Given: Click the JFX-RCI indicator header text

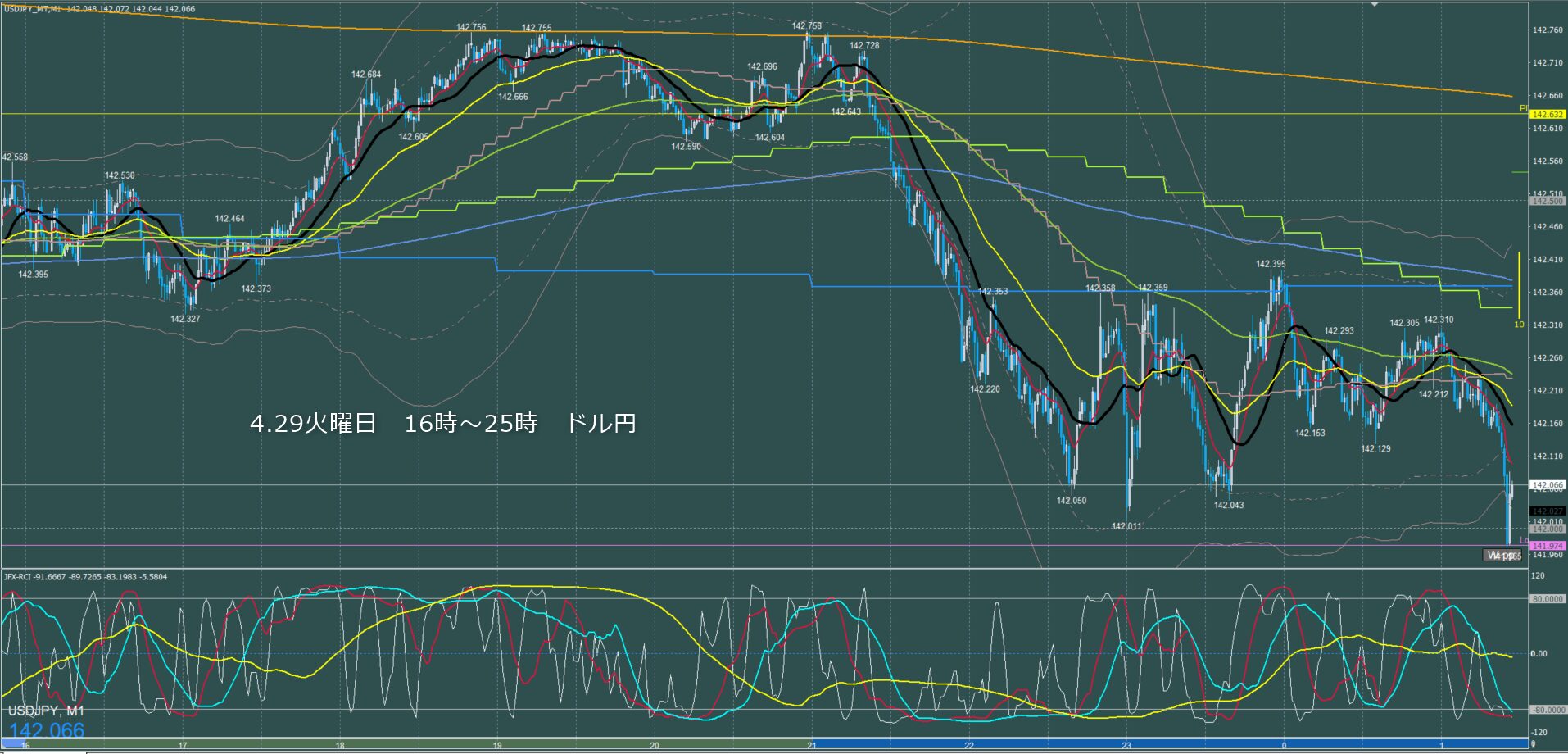Looking at the screenshot, I should (85, 577).
